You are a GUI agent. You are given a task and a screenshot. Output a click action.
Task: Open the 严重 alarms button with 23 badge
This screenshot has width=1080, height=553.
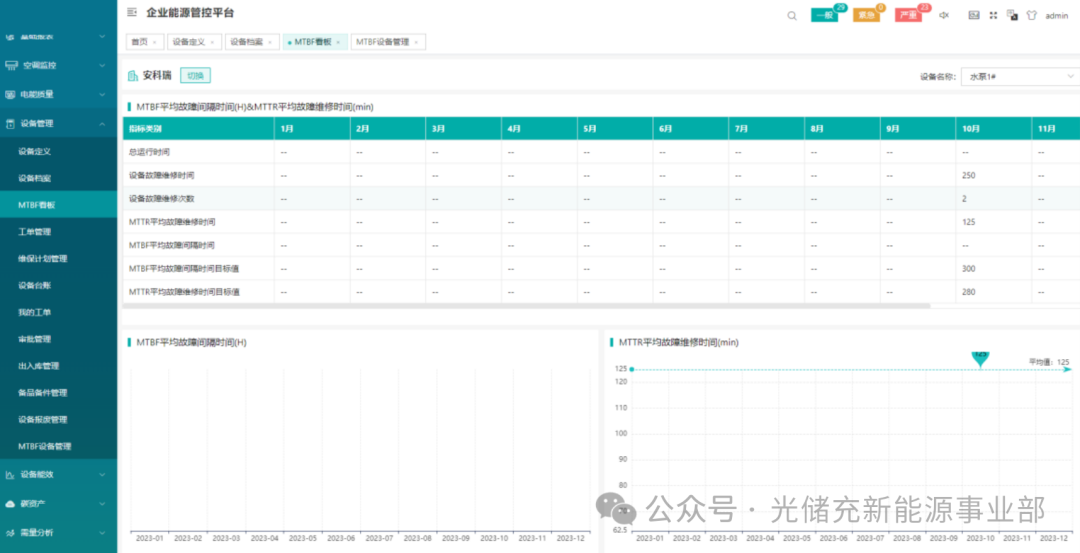[908, 15]
